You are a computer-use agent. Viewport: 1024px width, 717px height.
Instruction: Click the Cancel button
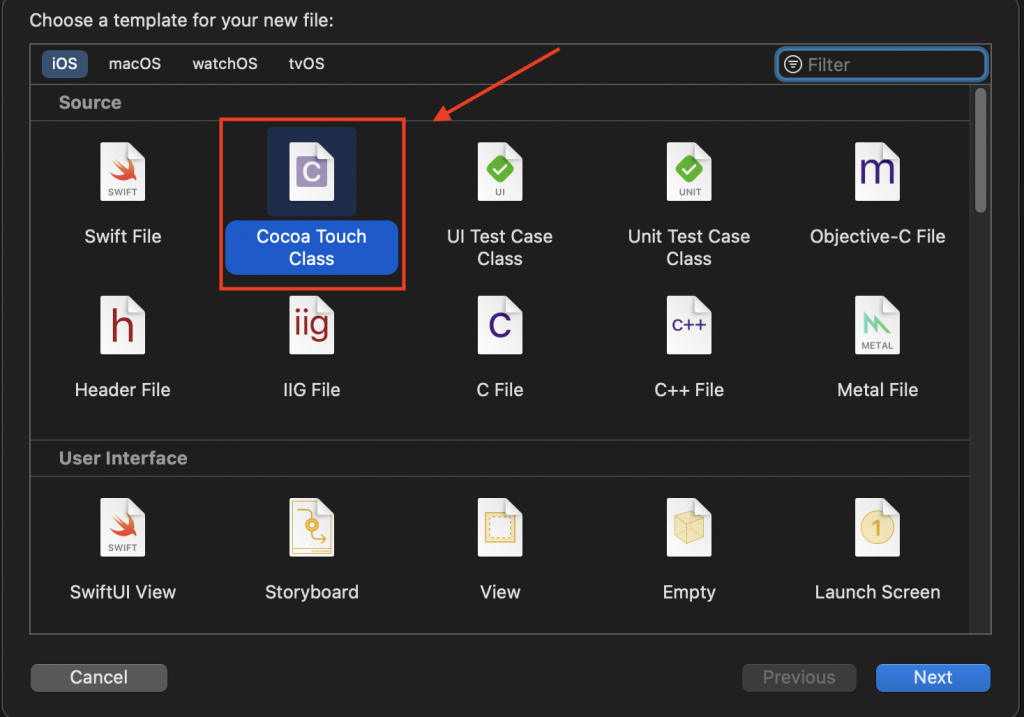point(99,677)
